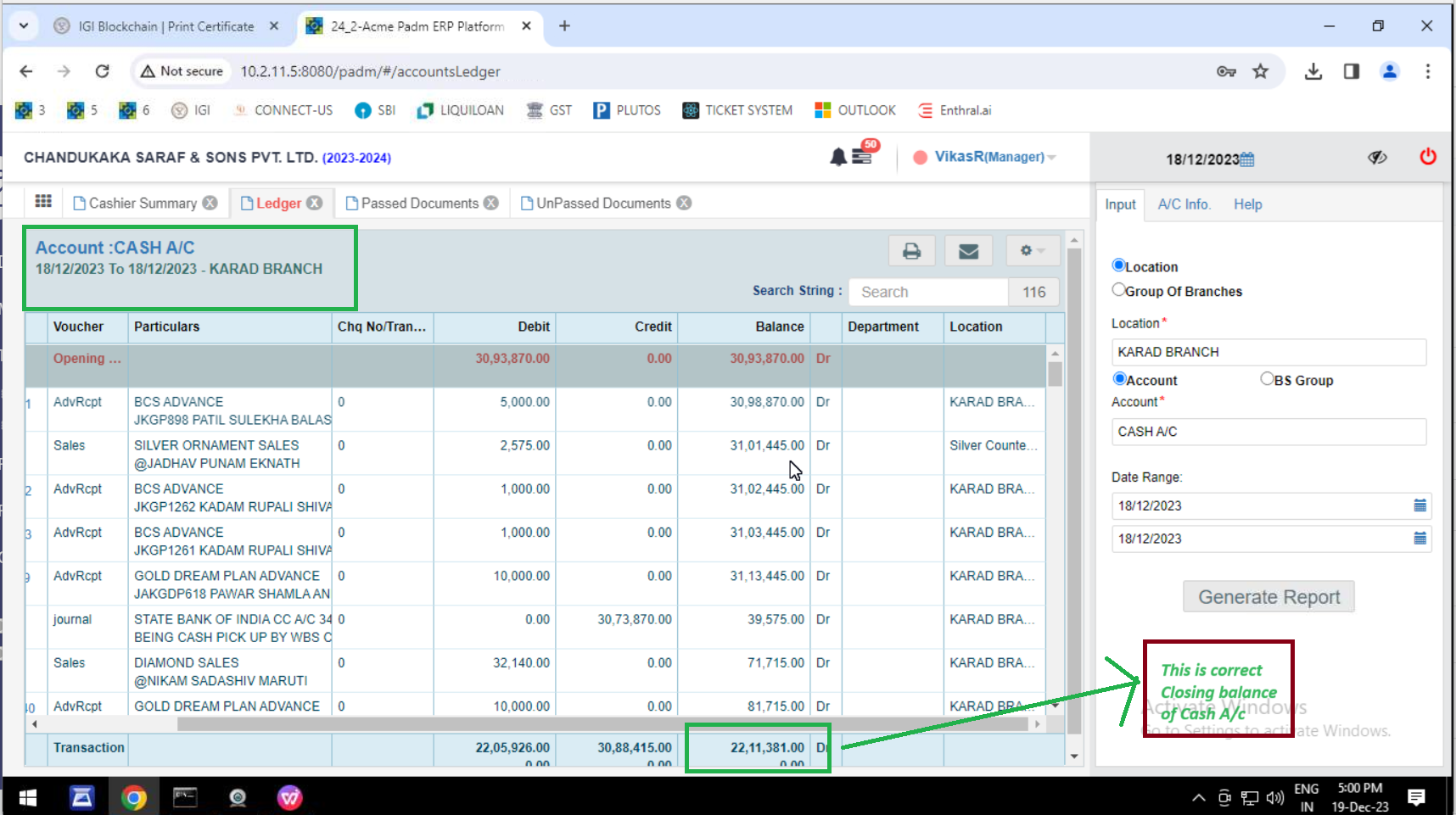Click the Search String input box
Image resolution: width=1456 pixels, height=815 pixels.
coord(929,292)
